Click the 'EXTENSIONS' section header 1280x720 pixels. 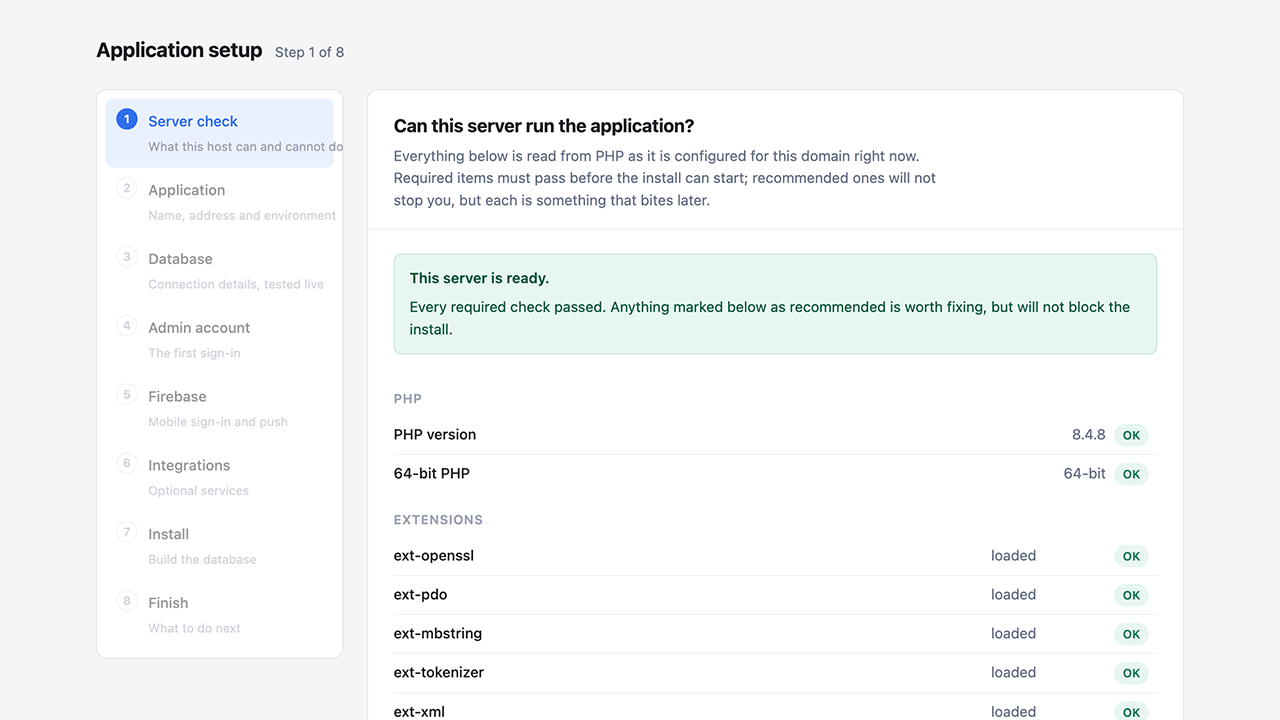(x=438, y=520)
